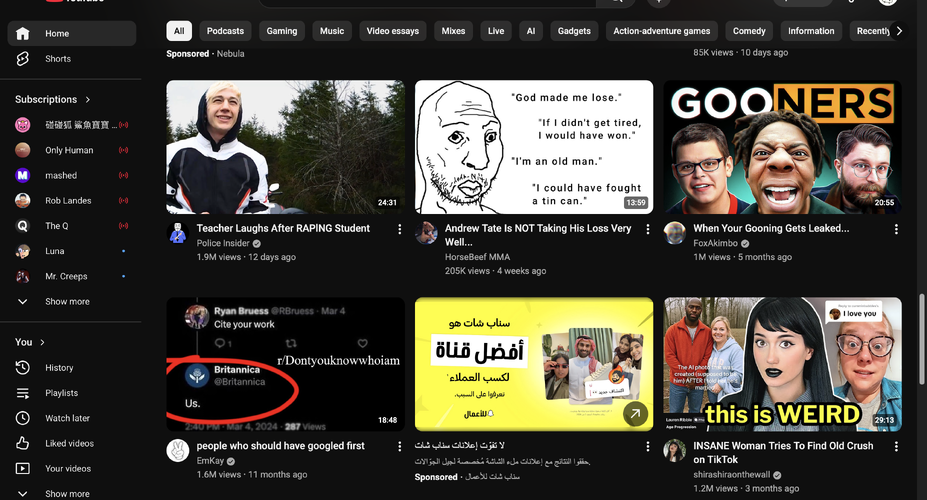
Task: Open Only Human subscription avatar
Action: (22, 150)
